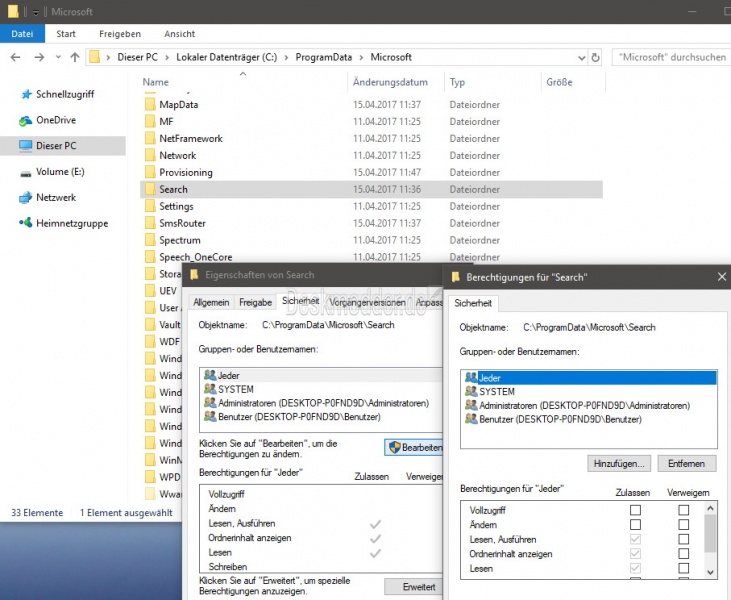The width and height of the screenshot is (731, 600).
Task: Open the Ansicht ribbon tab
Action: (x=179, y=34)
